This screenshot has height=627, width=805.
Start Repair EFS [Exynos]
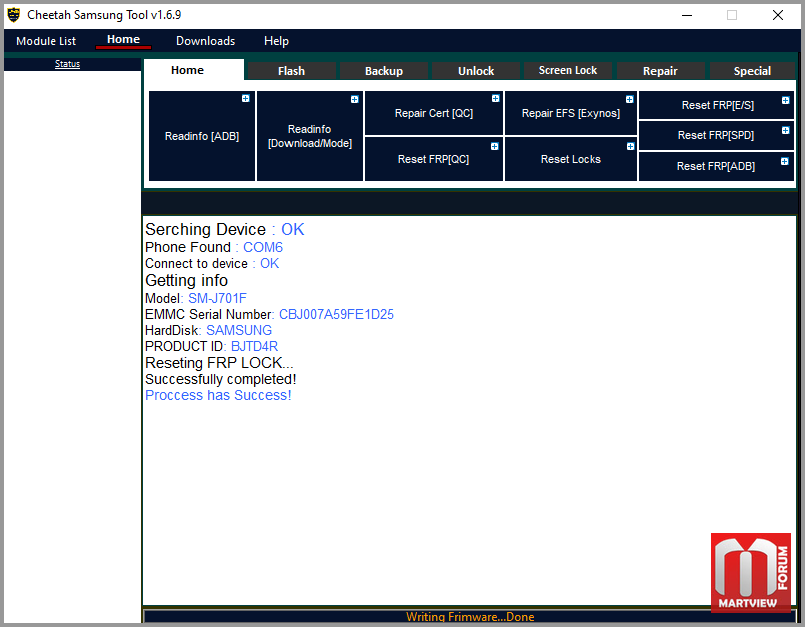(x=571, y=113)
